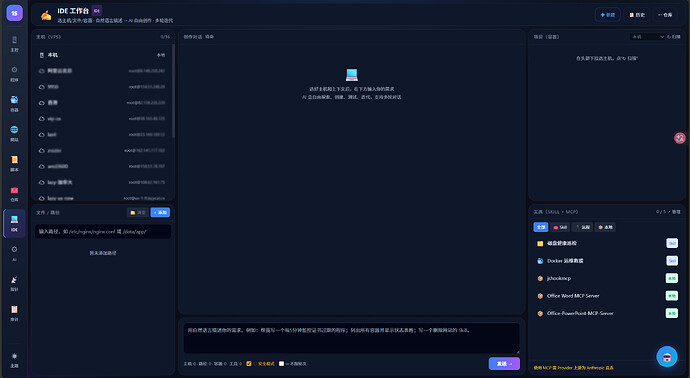Click the 浏览 folder button
Image resolution: width=690 pixels, height=378 pixels.
coord(138,213)
